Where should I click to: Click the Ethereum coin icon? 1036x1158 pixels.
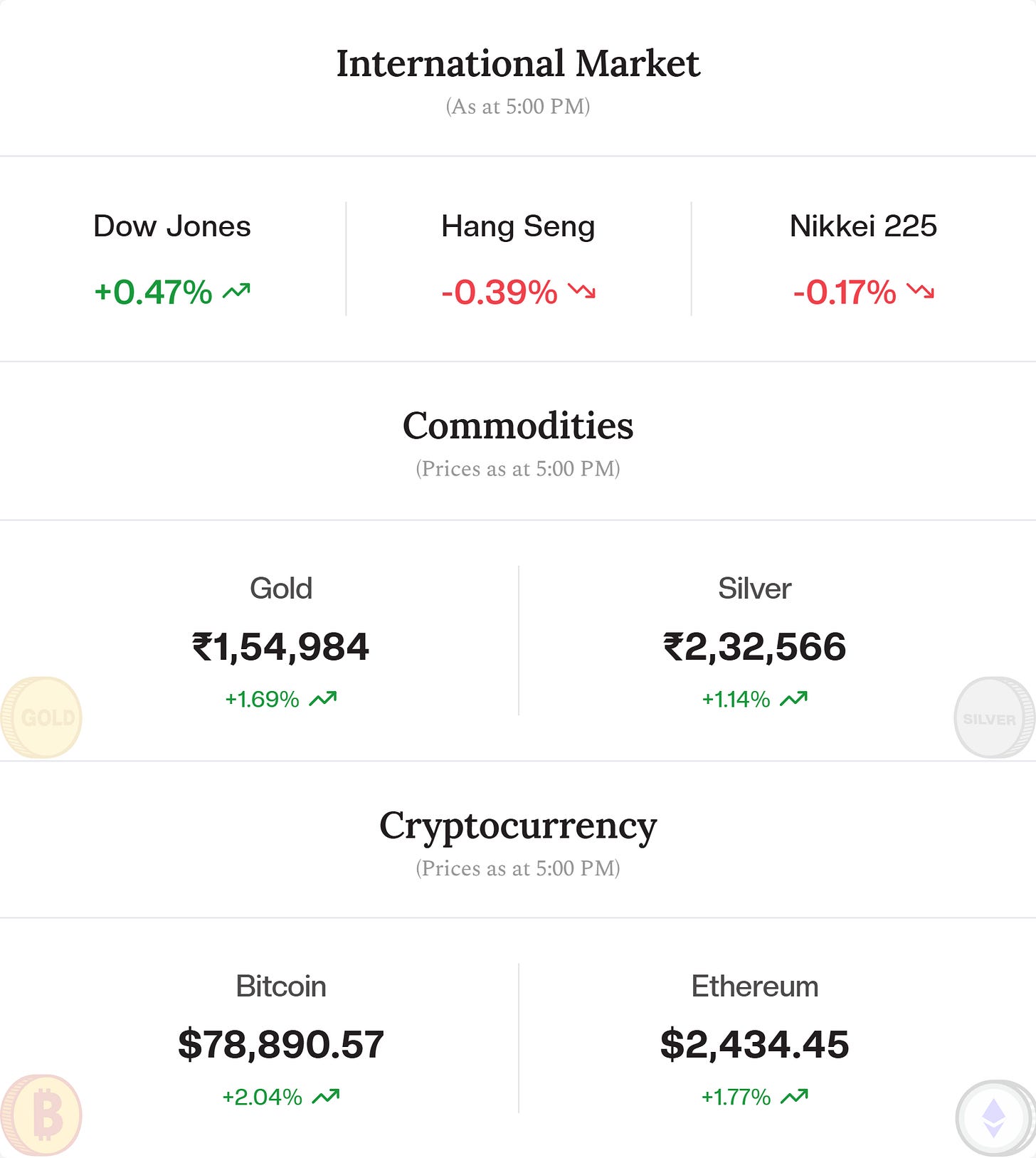995,1118
